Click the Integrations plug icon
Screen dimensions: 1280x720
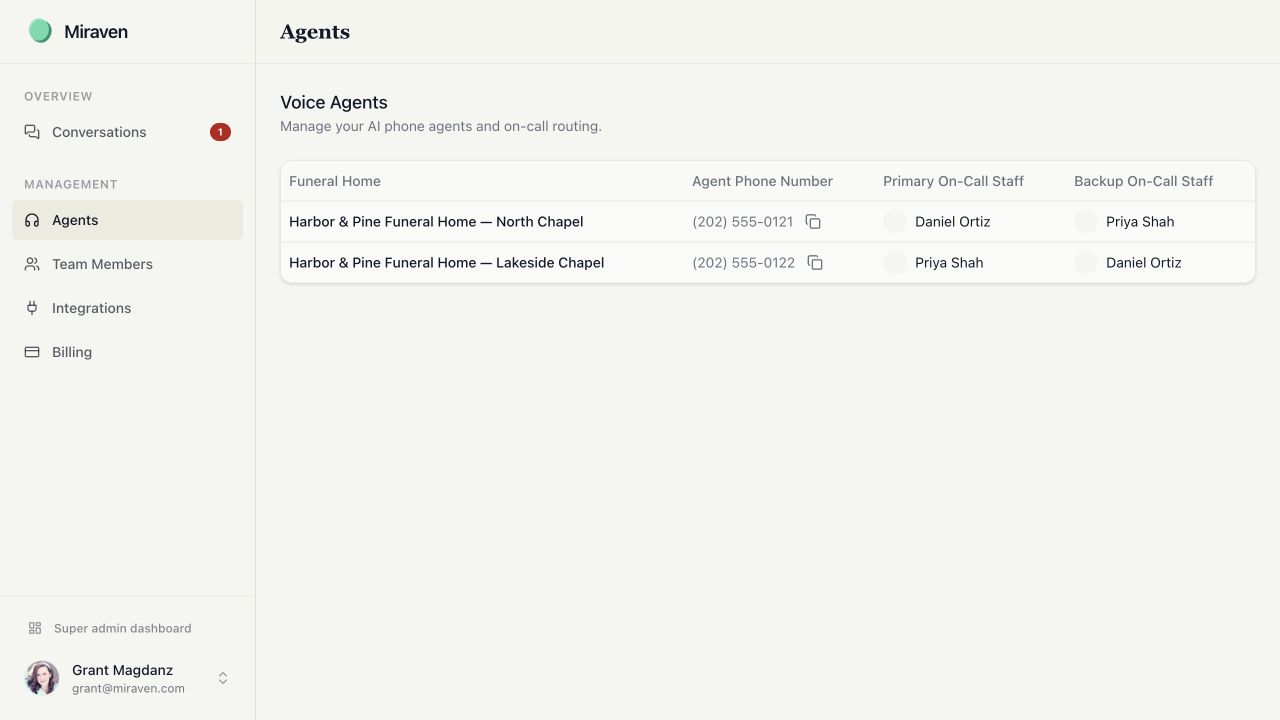click(x=32, y=308)
